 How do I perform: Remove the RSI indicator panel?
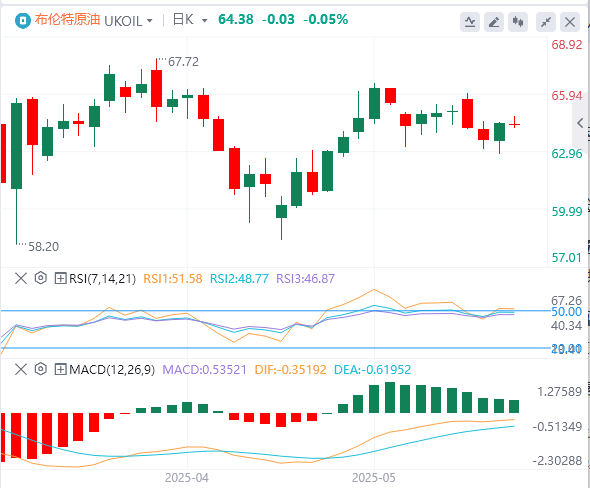click(x=21, y=278)
